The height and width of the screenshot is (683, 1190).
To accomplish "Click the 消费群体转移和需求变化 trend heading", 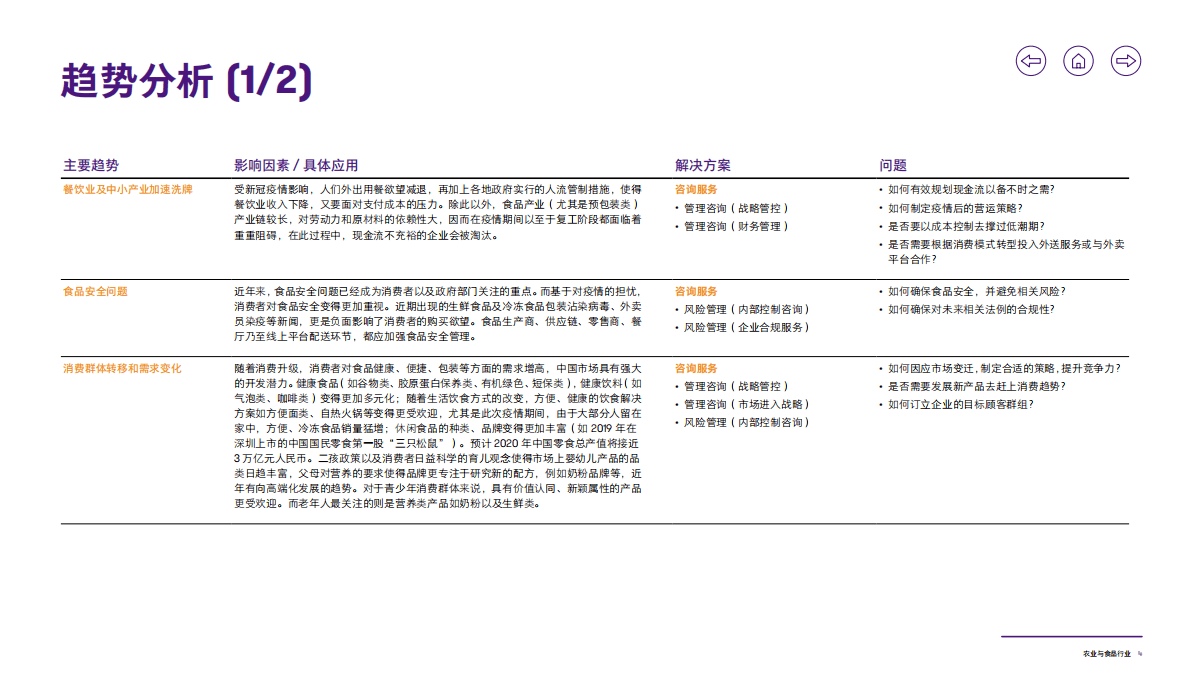I will click(122, 368).
